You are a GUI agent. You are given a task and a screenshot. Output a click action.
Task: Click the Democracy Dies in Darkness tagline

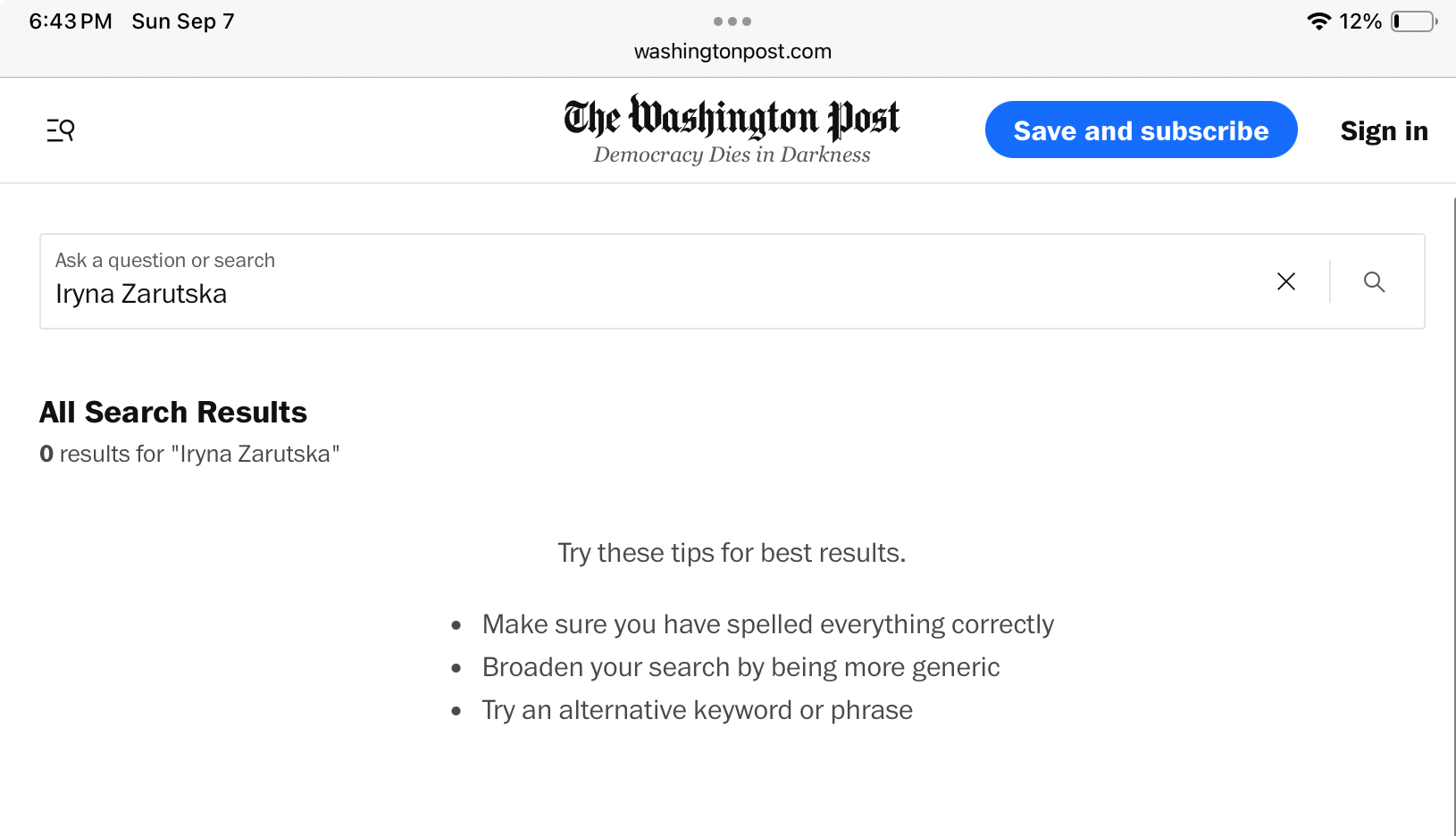(732, 155)
